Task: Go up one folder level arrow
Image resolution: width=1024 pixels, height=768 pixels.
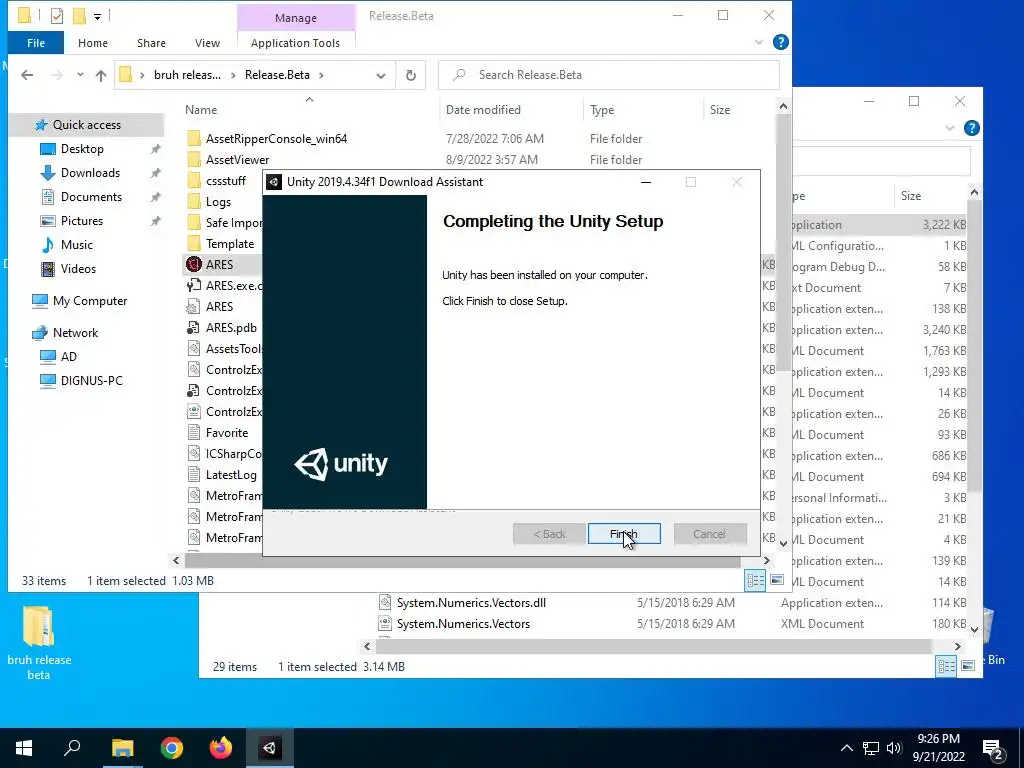Action: [x=101, y=75]
